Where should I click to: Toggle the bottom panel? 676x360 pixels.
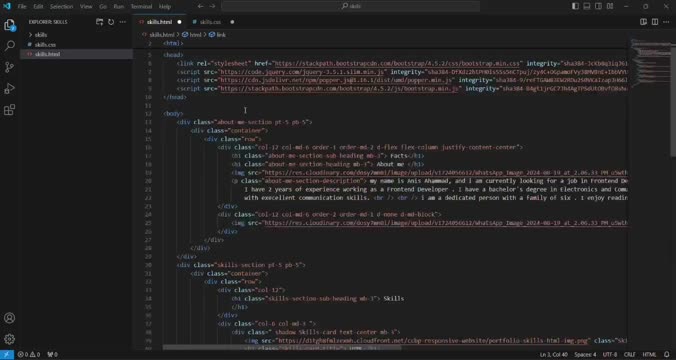coord(587,6)
